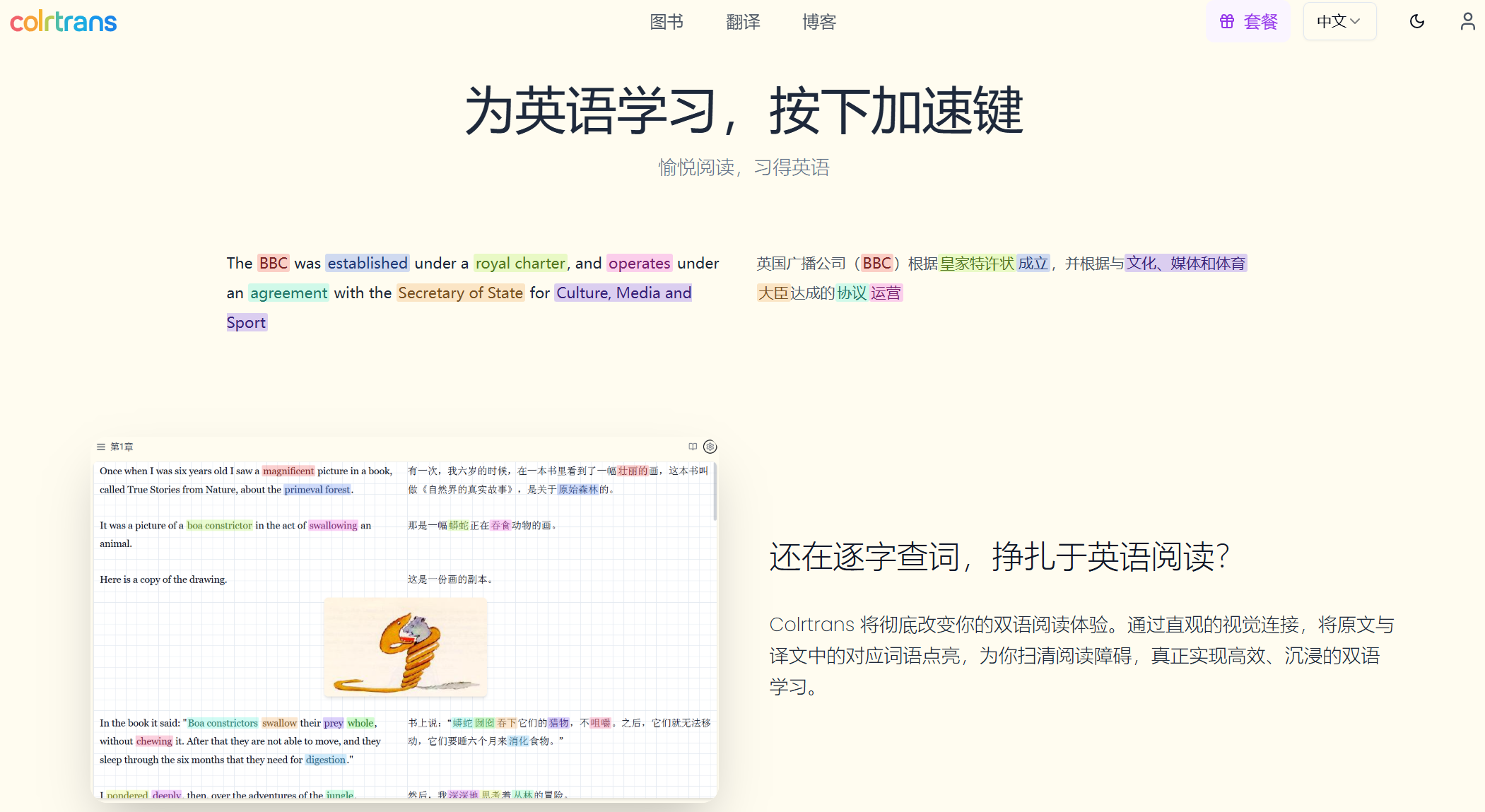Expand the language chevron arrow
This screenshot has width=1485, height=812.
click(x=1355, y=21)
